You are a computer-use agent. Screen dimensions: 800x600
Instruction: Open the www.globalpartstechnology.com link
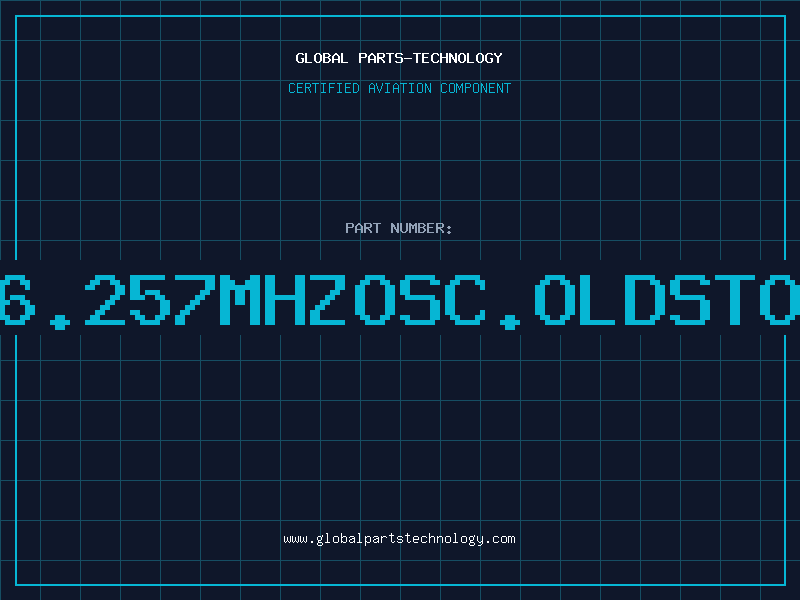[399, 539]
